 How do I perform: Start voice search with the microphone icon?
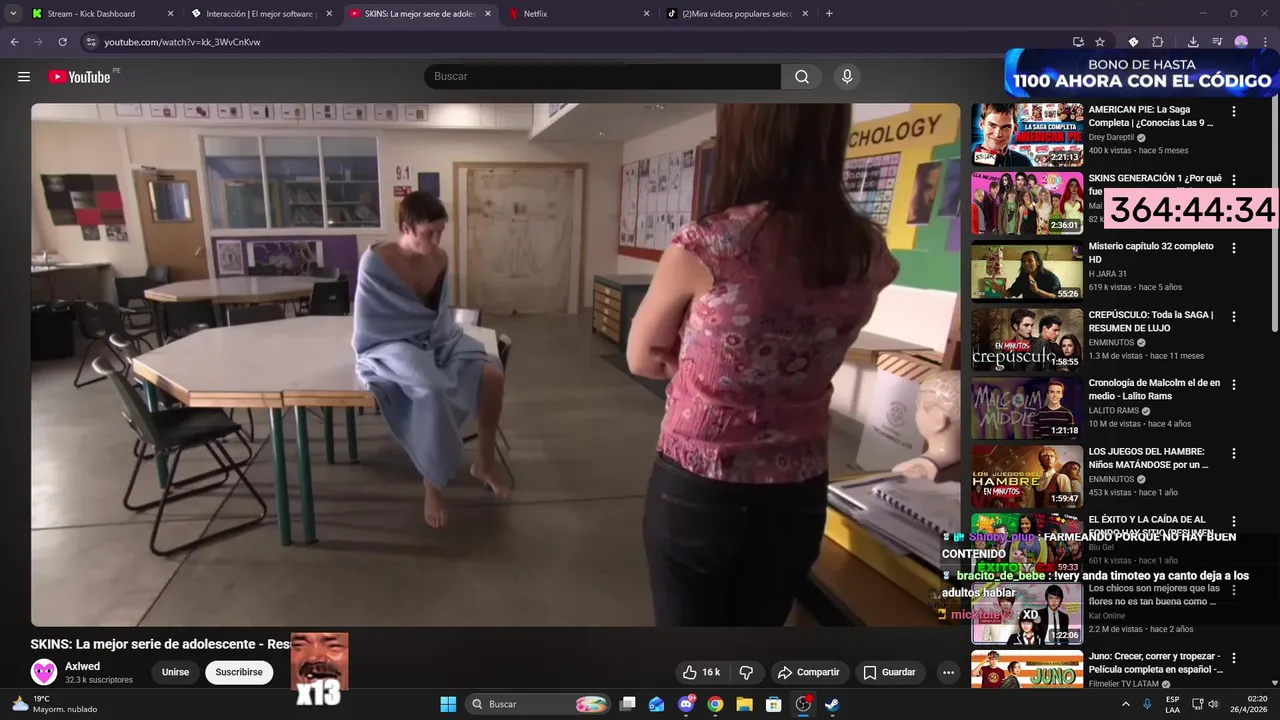pos(847,77)
